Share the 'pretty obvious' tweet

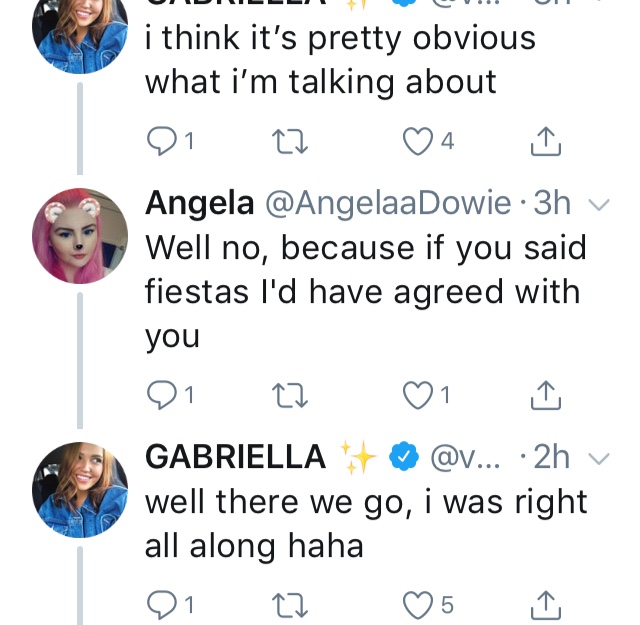[546, 141]
